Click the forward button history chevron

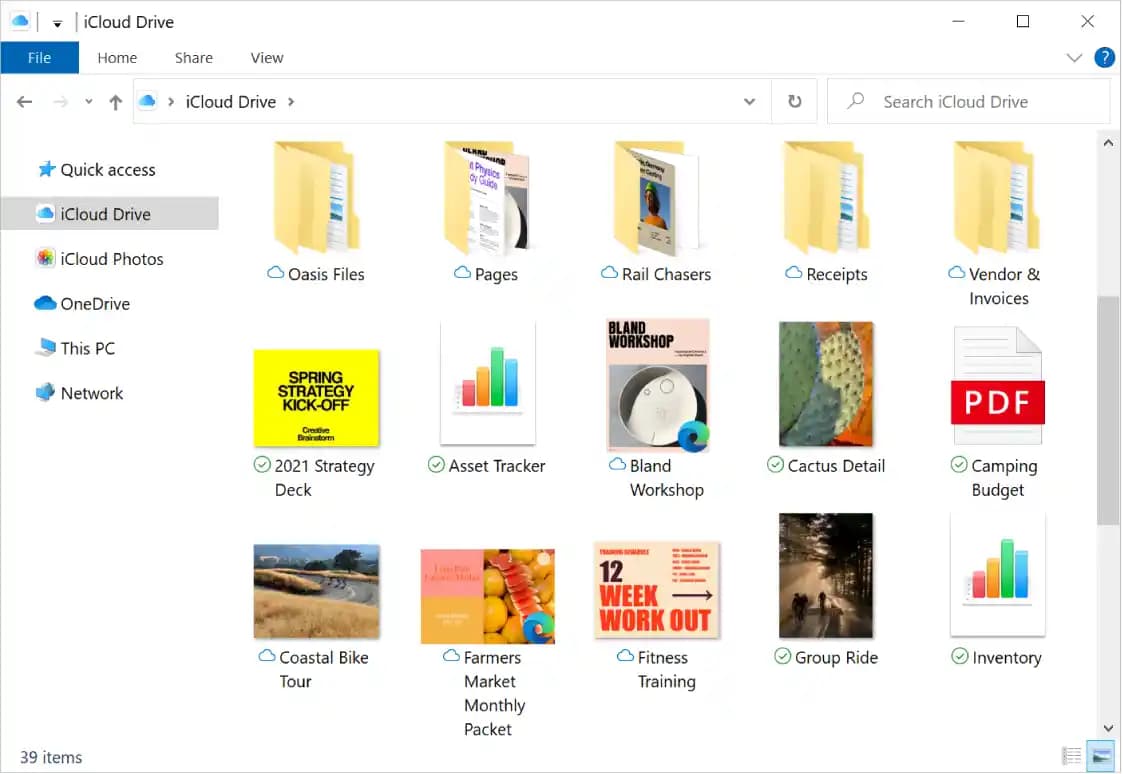tap(88, 101)
